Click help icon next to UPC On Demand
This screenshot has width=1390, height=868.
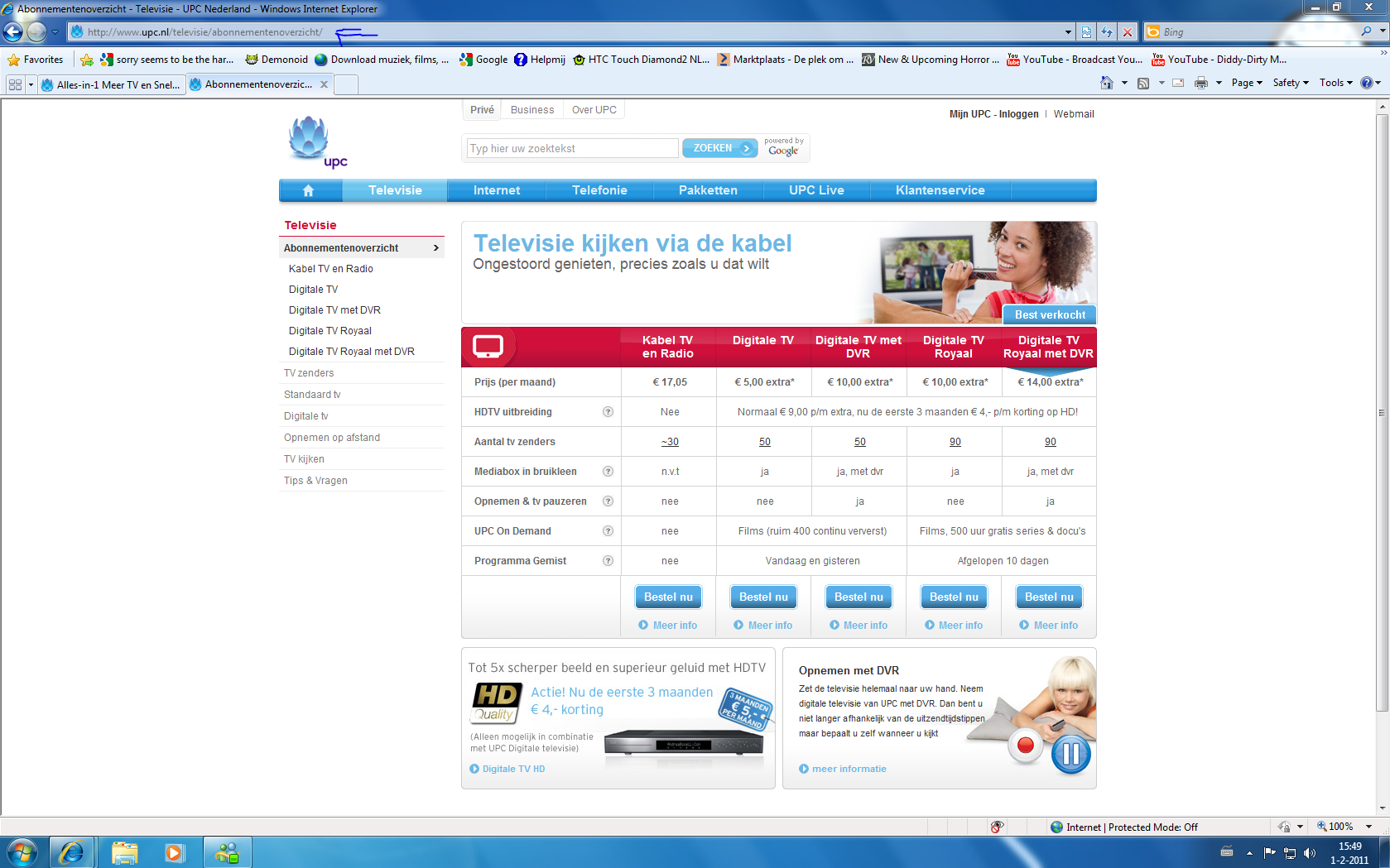pyautogui.click(x=608, y=531)
